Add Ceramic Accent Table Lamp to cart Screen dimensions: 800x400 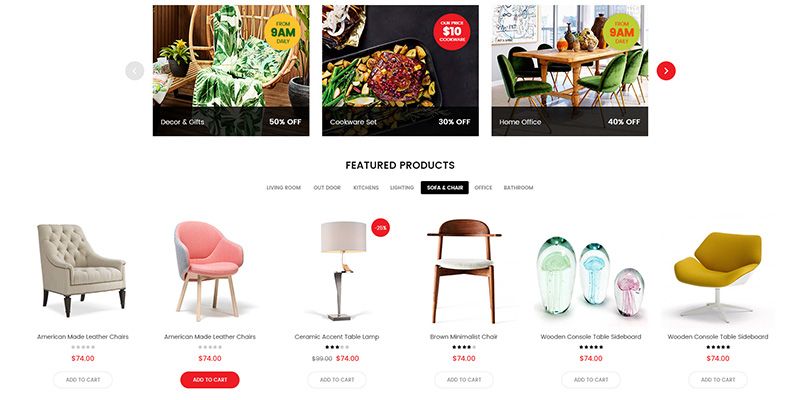(x=337, y=380)
